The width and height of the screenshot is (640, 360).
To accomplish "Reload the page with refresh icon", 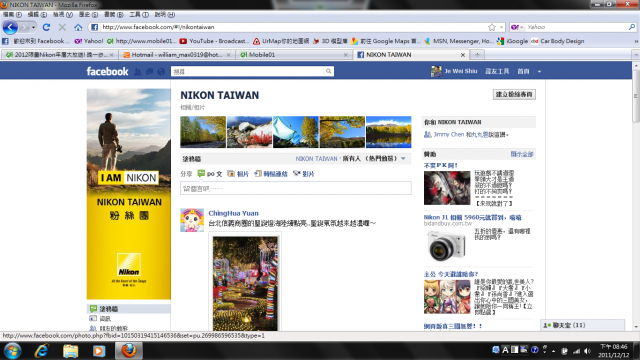I will (x=46, y=27).
